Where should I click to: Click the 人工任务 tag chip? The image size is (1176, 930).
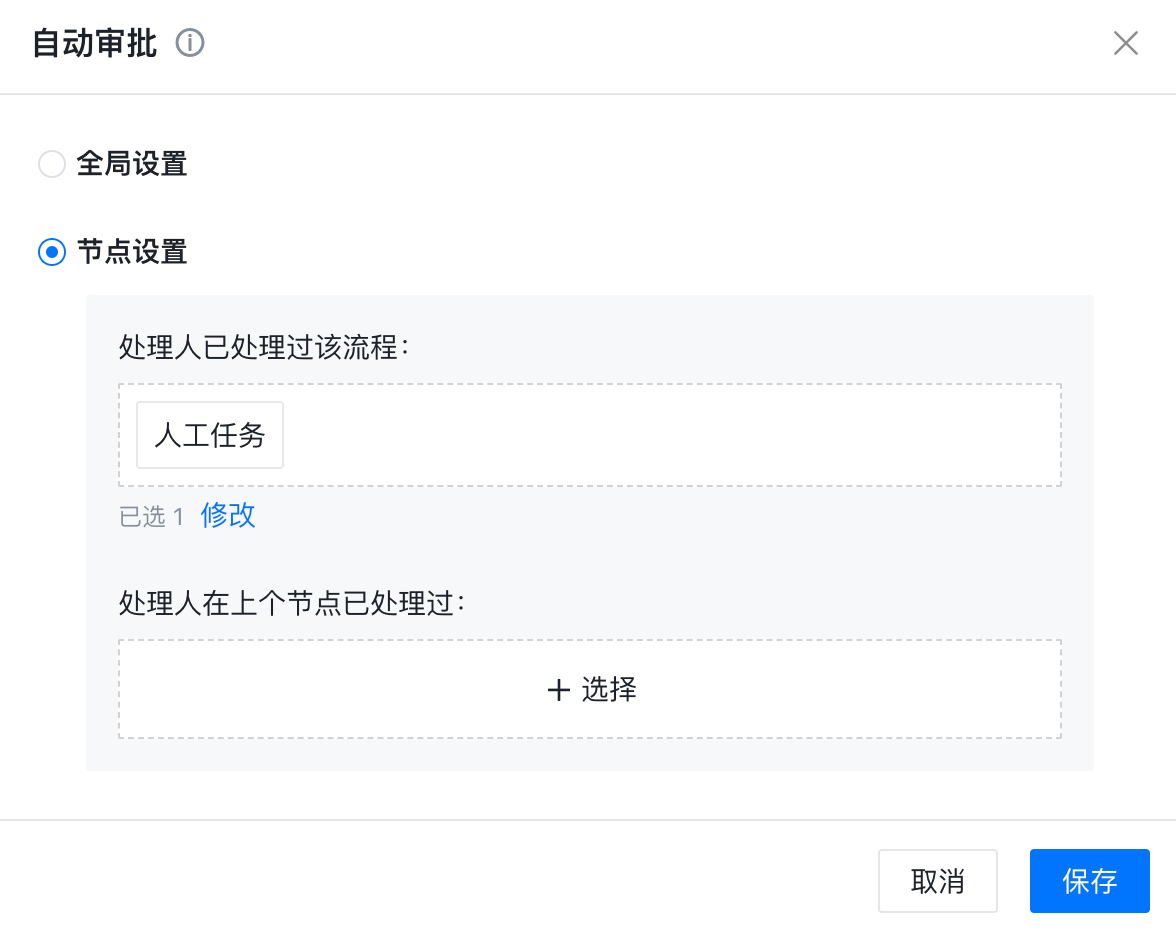click(210, 435)
